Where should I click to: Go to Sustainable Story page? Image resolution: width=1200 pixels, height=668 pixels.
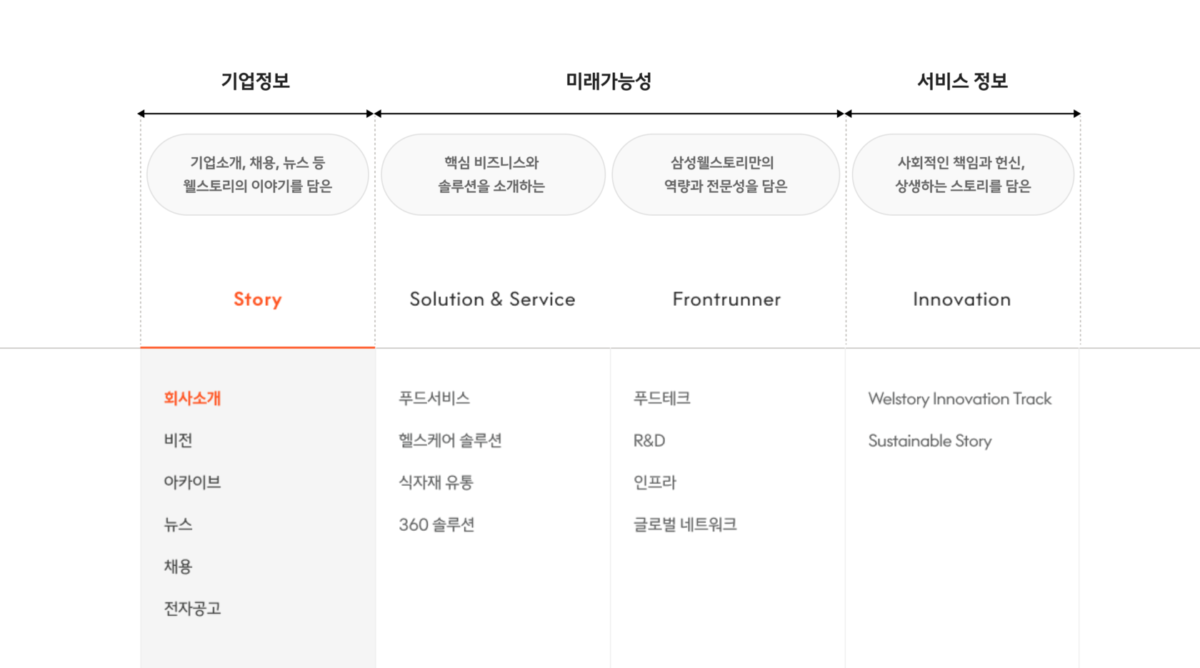(930, 440)
